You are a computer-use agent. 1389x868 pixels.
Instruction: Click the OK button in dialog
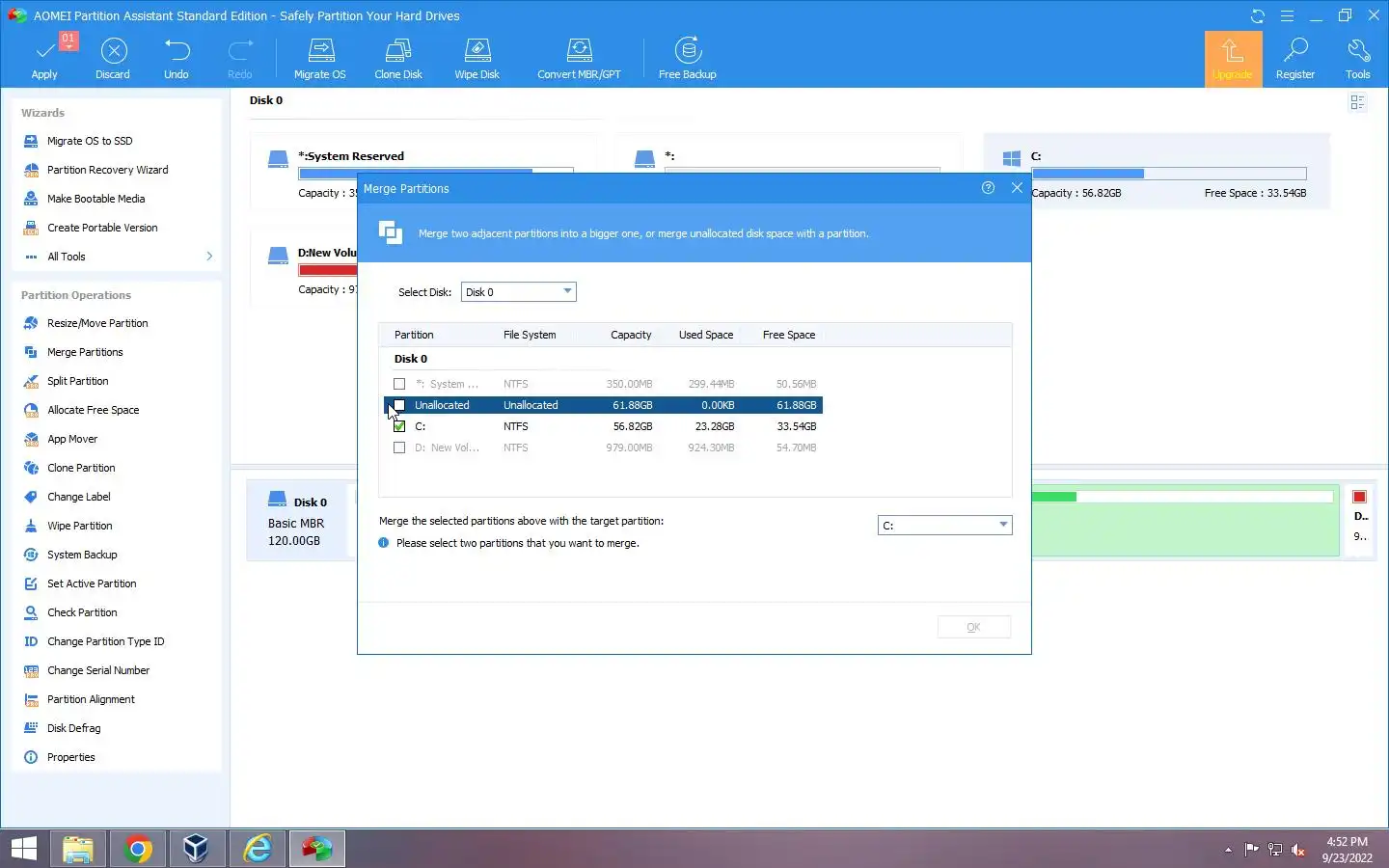(x=974, y=627)
